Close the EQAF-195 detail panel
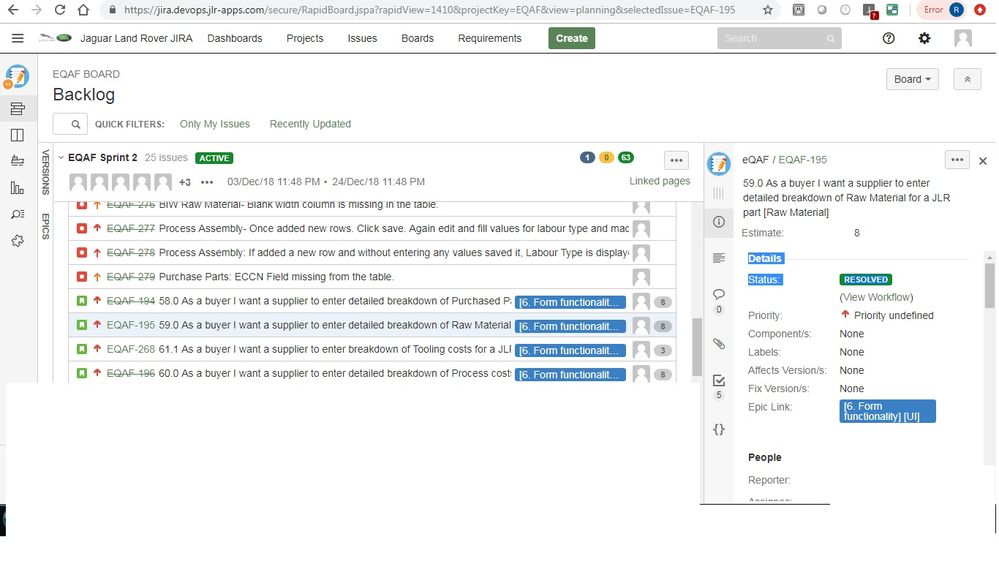Screen dimensions: 999x562 (982, 161)
